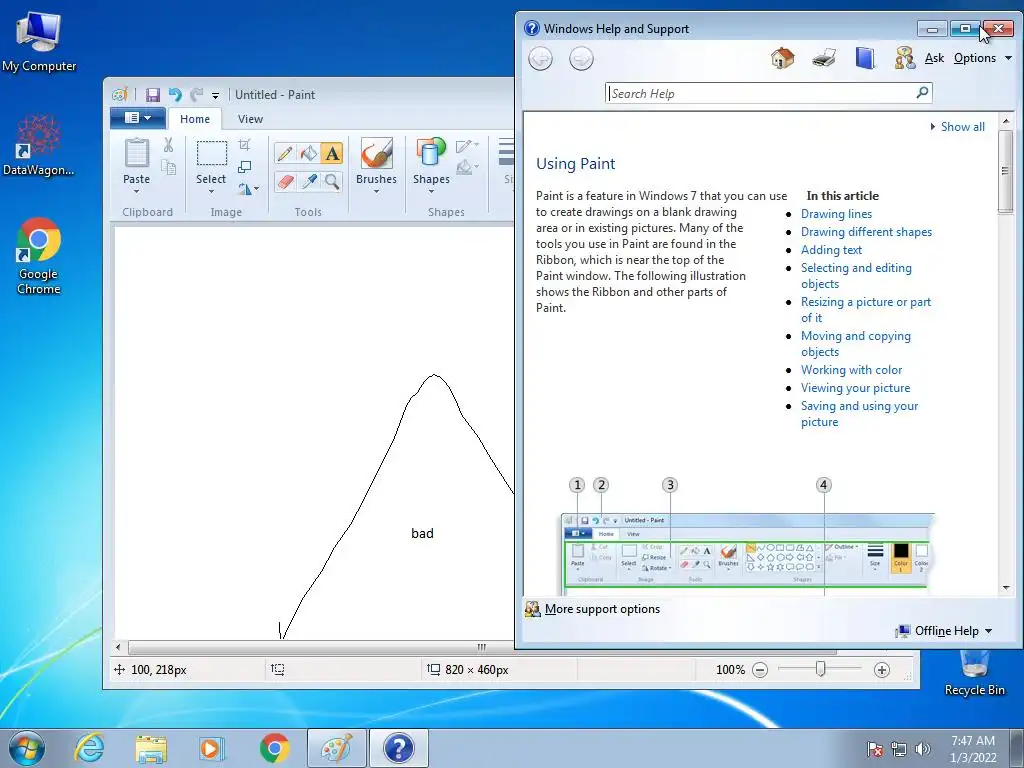Image resolution: width=1024 pixels, height=768 pixels.
Task: Select the Color picker eyedropper tool
Action: coord(308,181)
